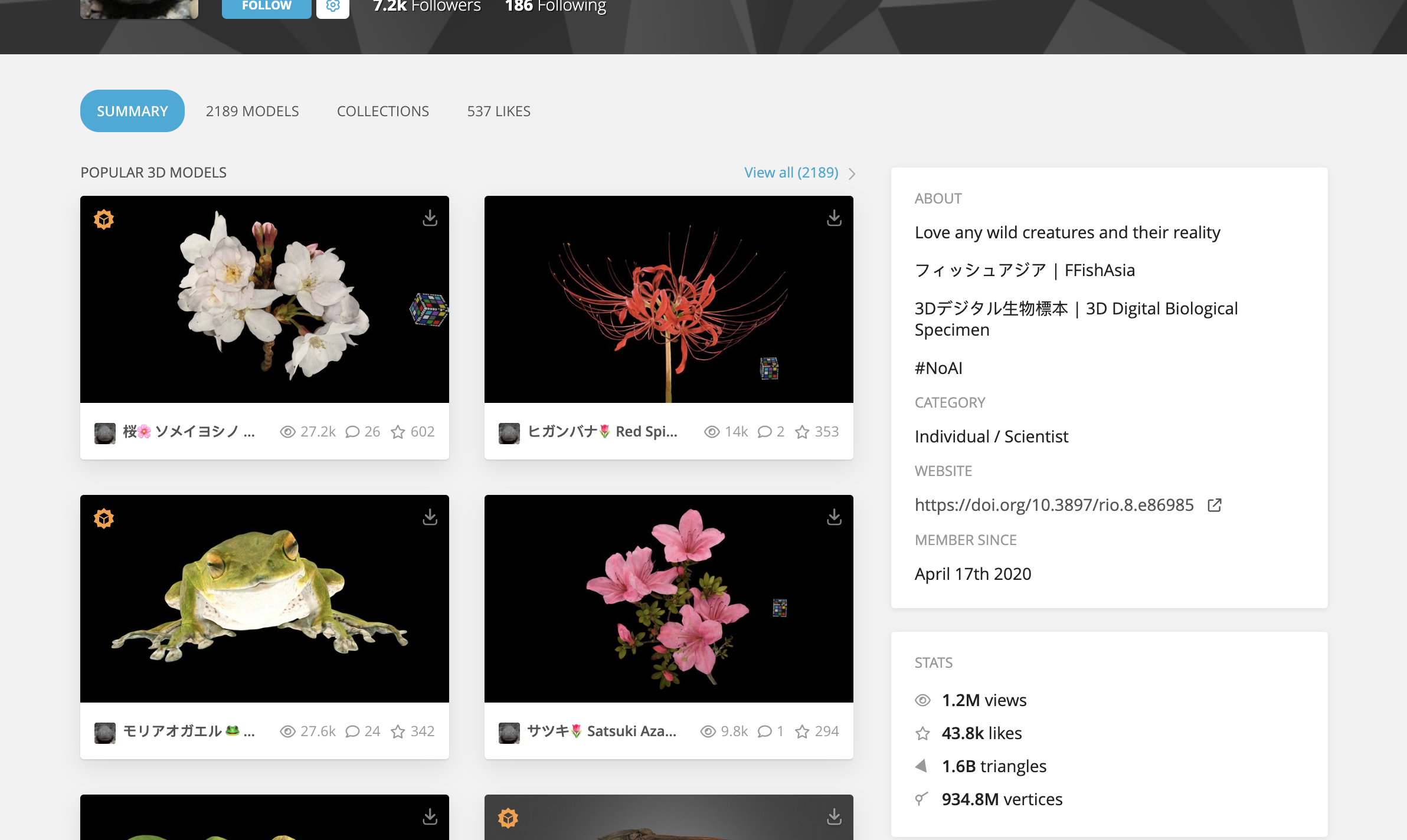Click author avatar on the Sakura card
Screen dimensions: 1407x840
pos(105,433)
